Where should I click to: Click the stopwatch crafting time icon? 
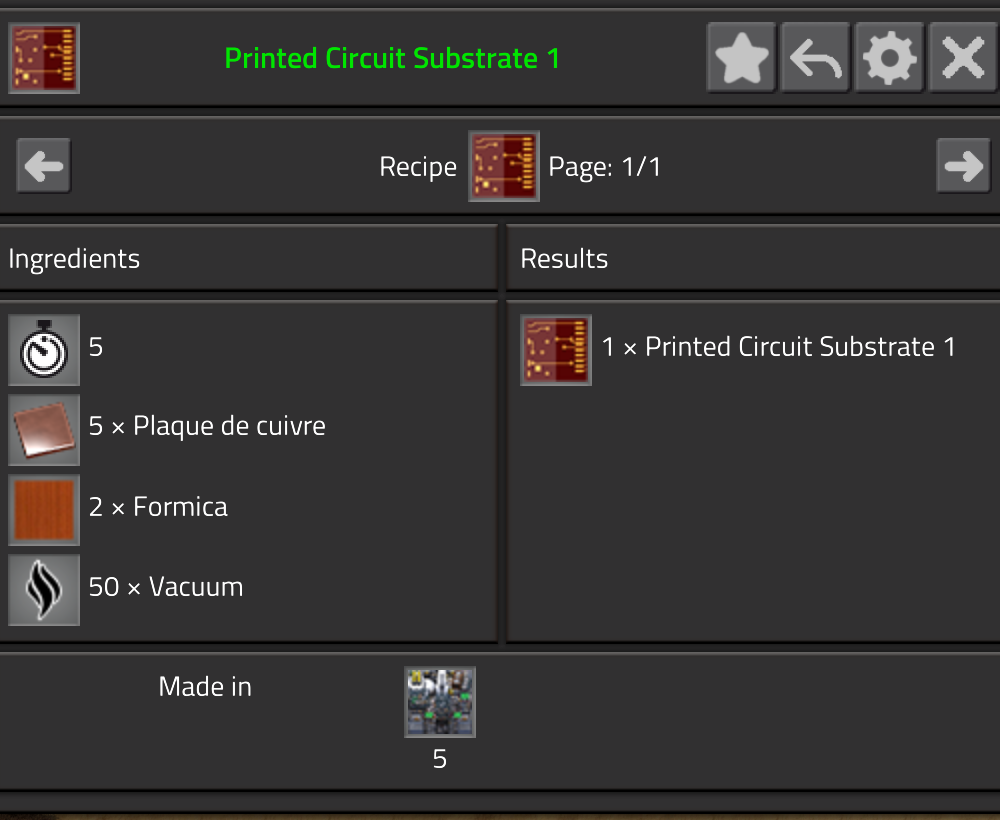point(44,350)
